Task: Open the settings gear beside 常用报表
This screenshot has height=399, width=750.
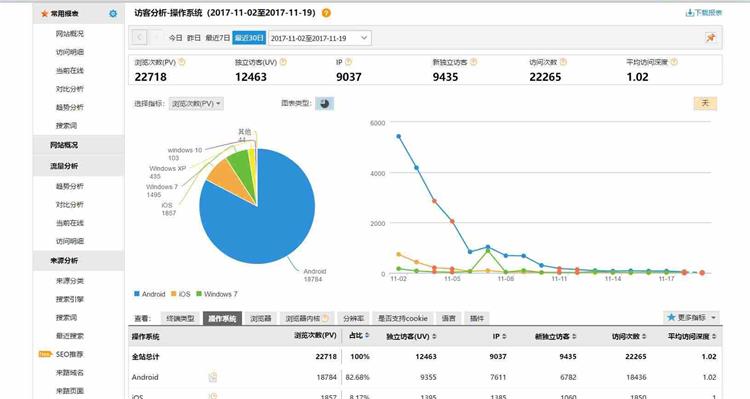Action: coord(113,14)
